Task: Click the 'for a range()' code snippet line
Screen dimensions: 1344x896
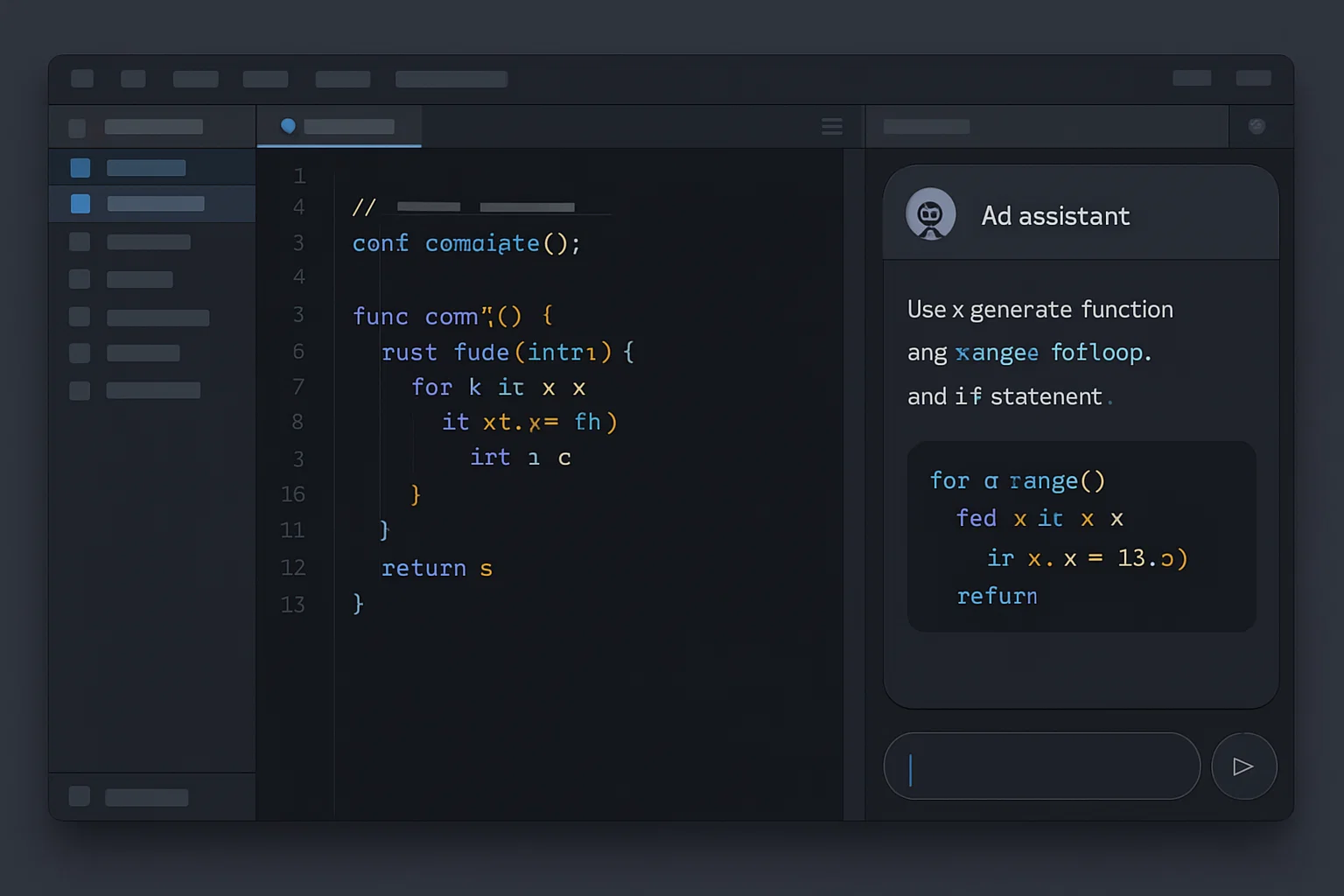Action: click(x=1017, y=481)
